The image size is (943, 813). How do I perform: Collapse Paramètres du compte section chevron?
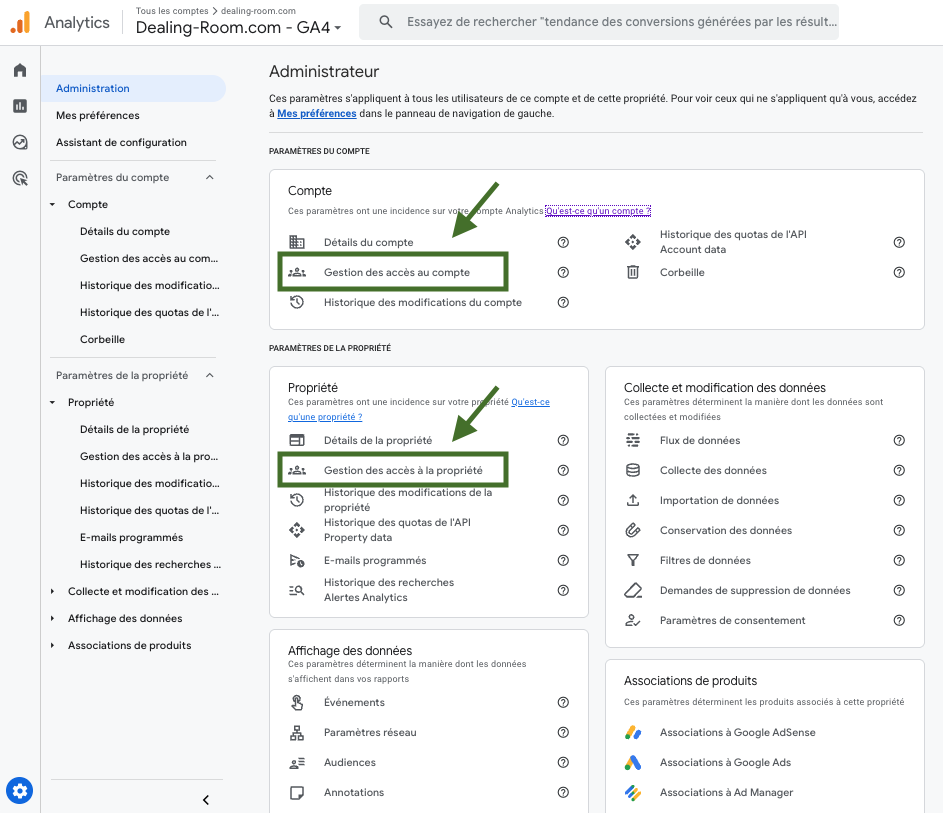pos(209,177)
